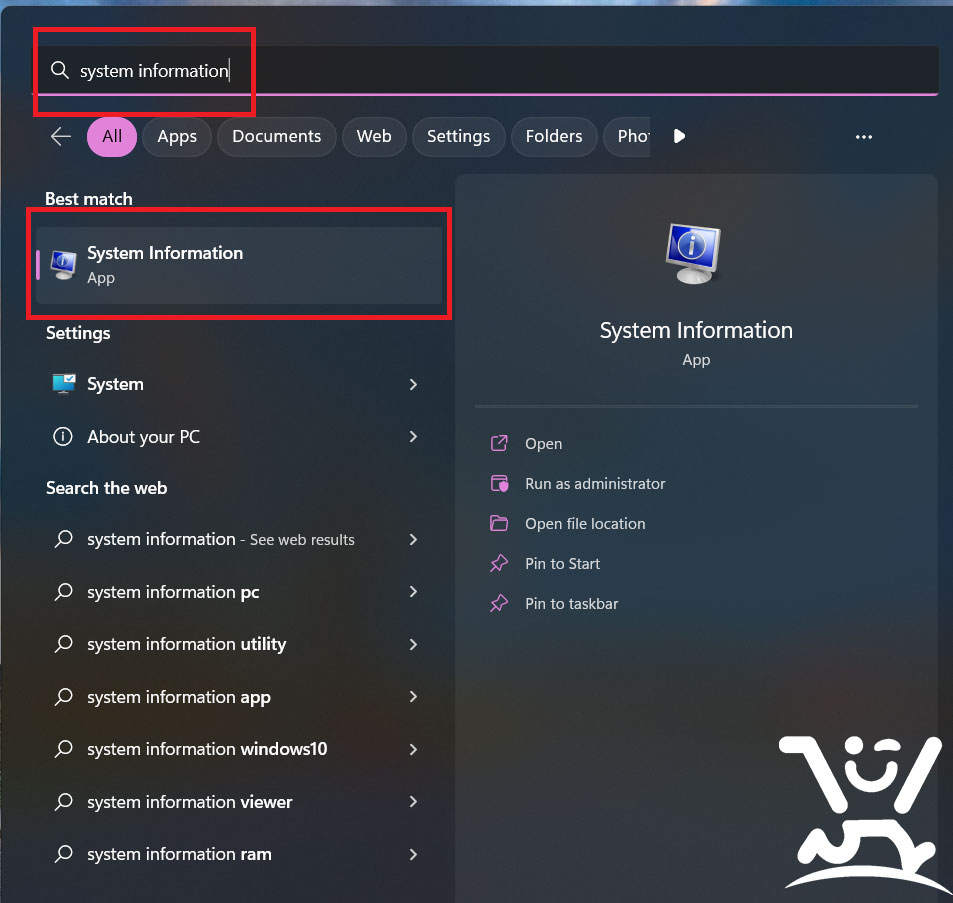Open 'system information - See web results'
953x903 pixels.
coord(239,539)
